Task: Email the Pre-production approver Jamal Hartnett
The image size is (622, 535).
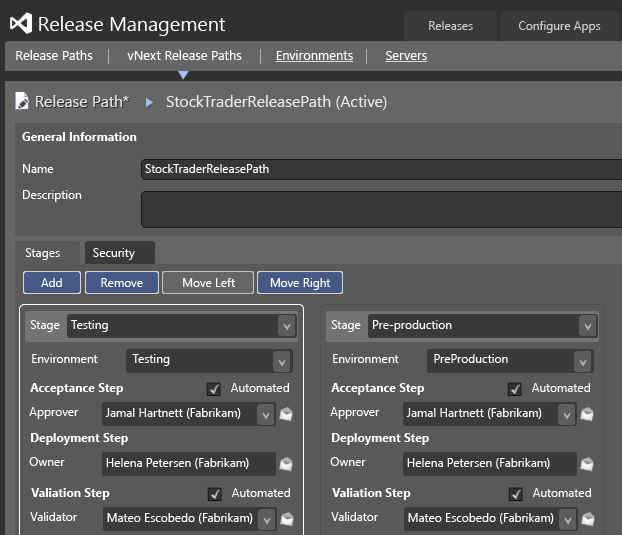Action: 587,414
